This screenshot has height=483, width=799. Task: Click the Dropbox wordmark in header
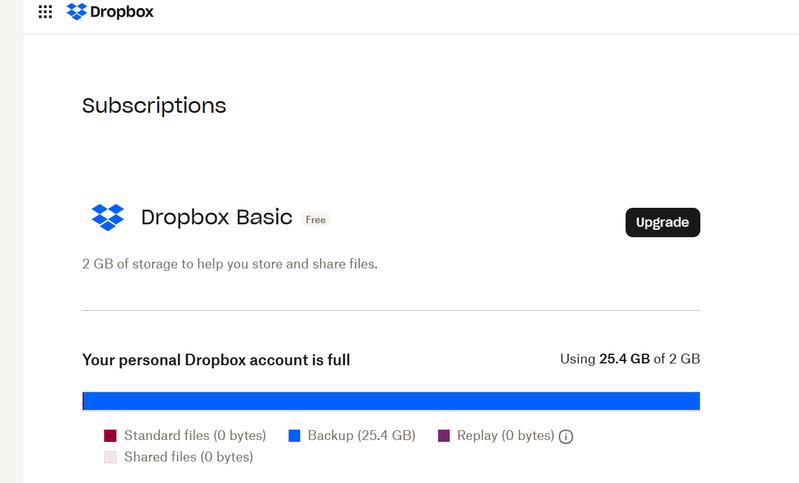click(122, 12)
